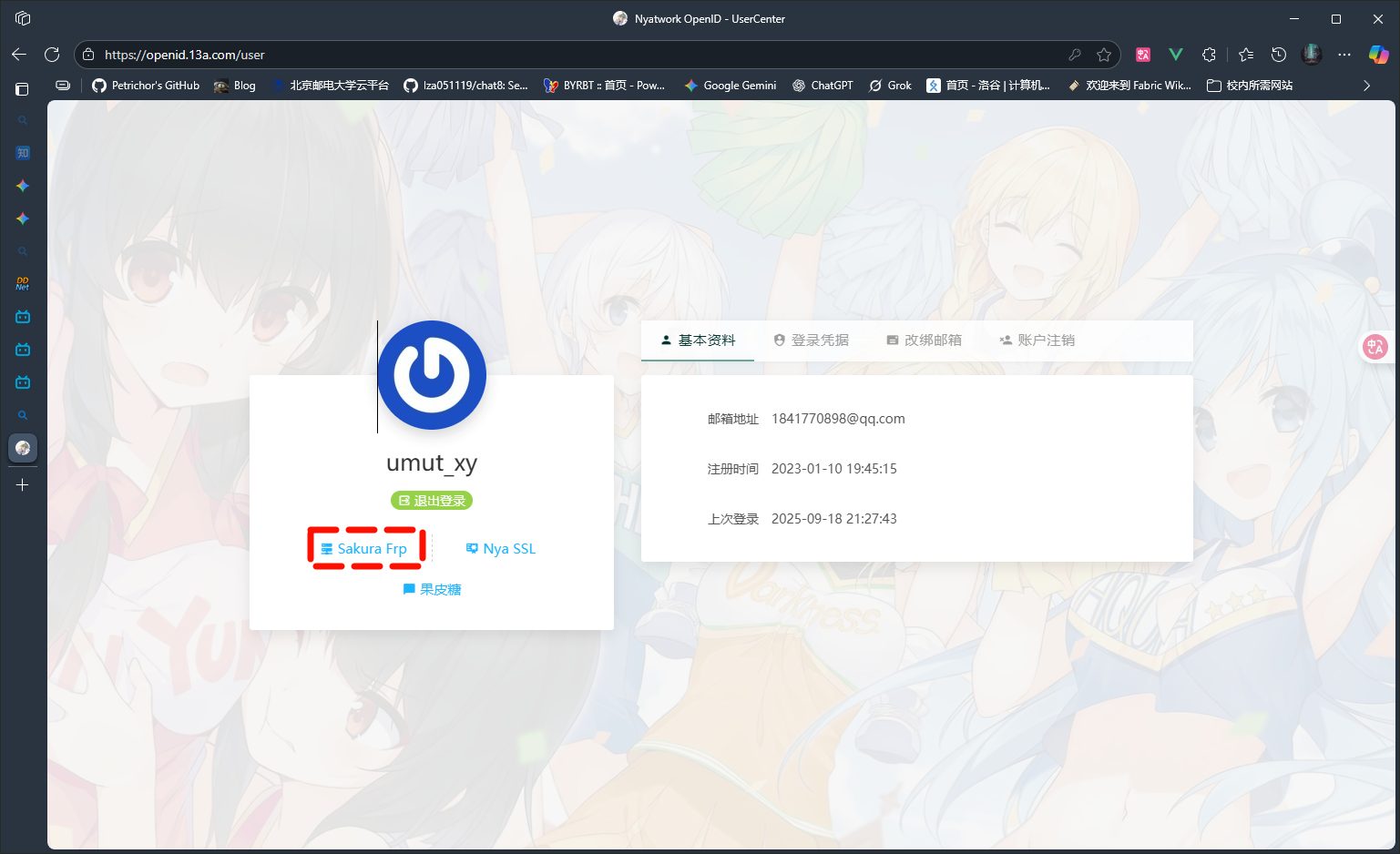Open the browser settings ellipsis menu

1344,54
